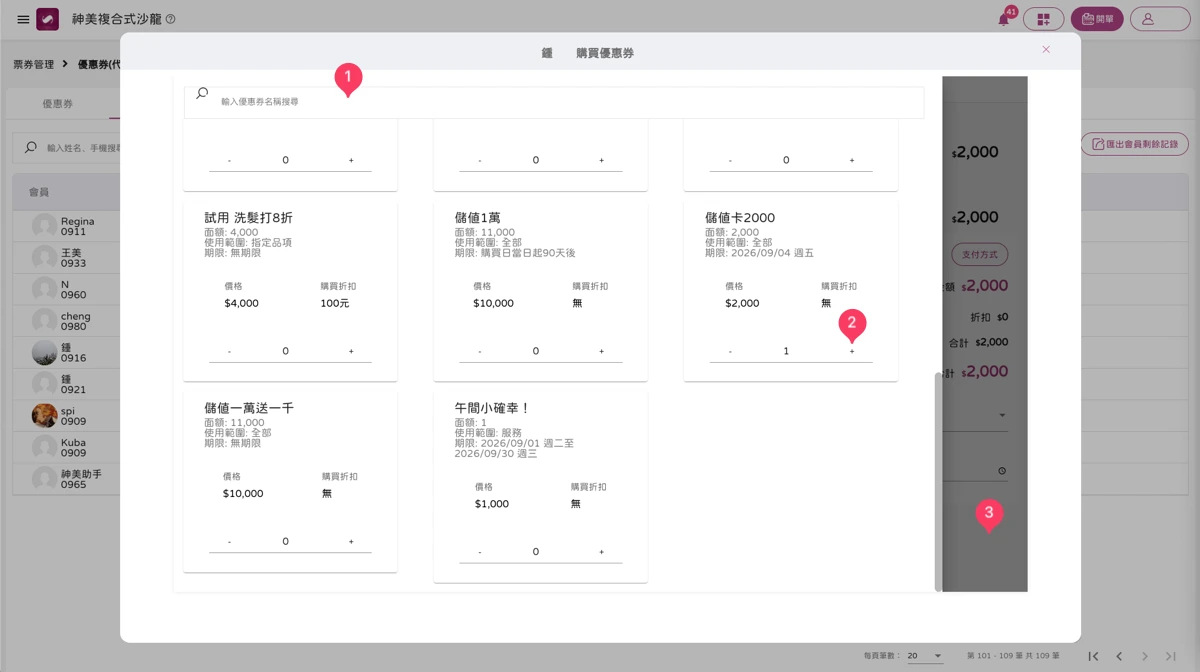Reduce 儲值卡2000 quantity by one

730,351
